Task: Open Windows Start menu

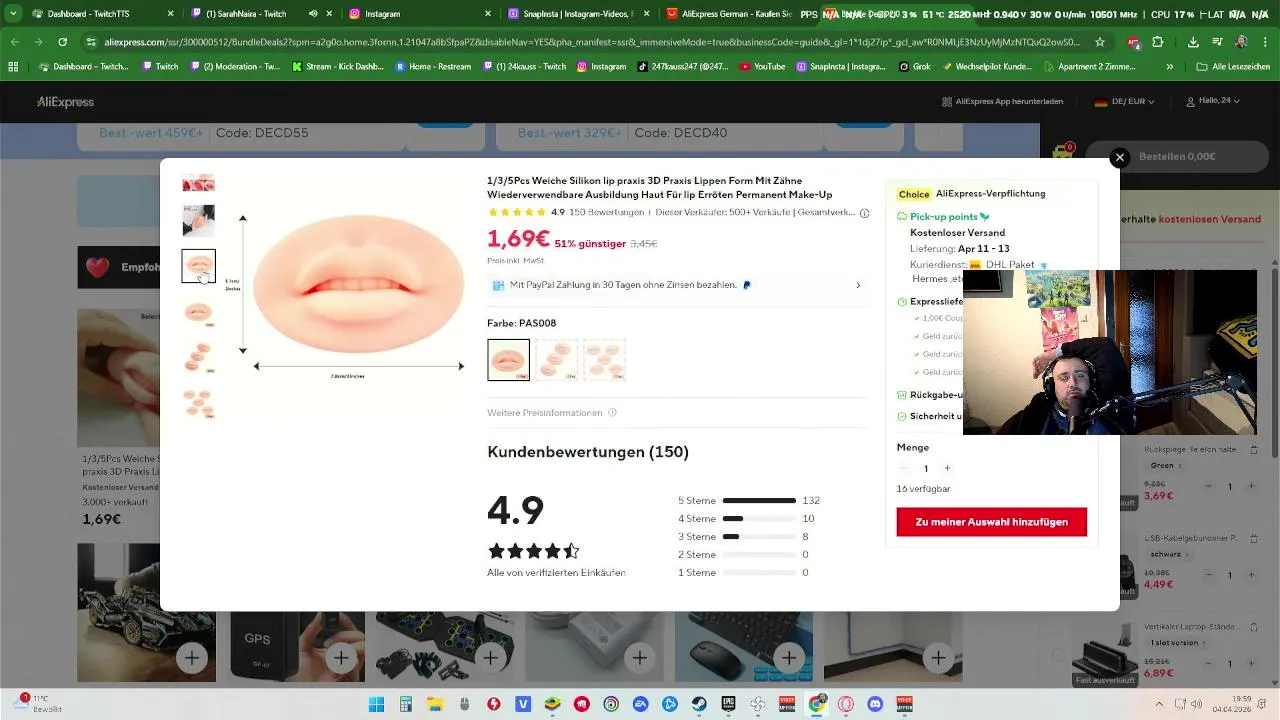Action: pyautogui.click(x=376, y=705)
